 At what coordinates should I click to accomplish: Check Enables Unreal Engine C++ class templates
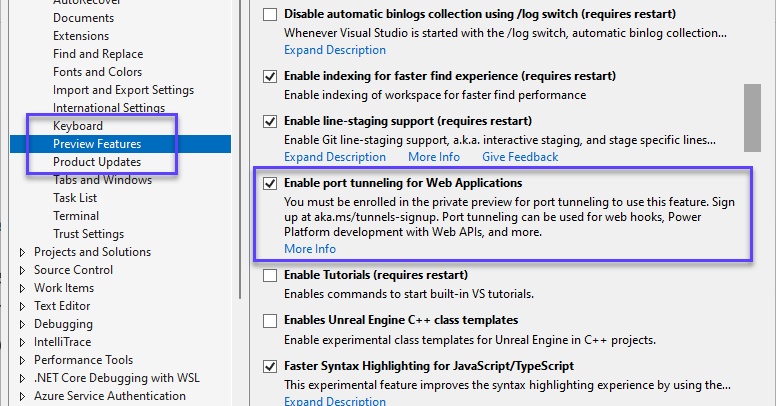(270, 321)
